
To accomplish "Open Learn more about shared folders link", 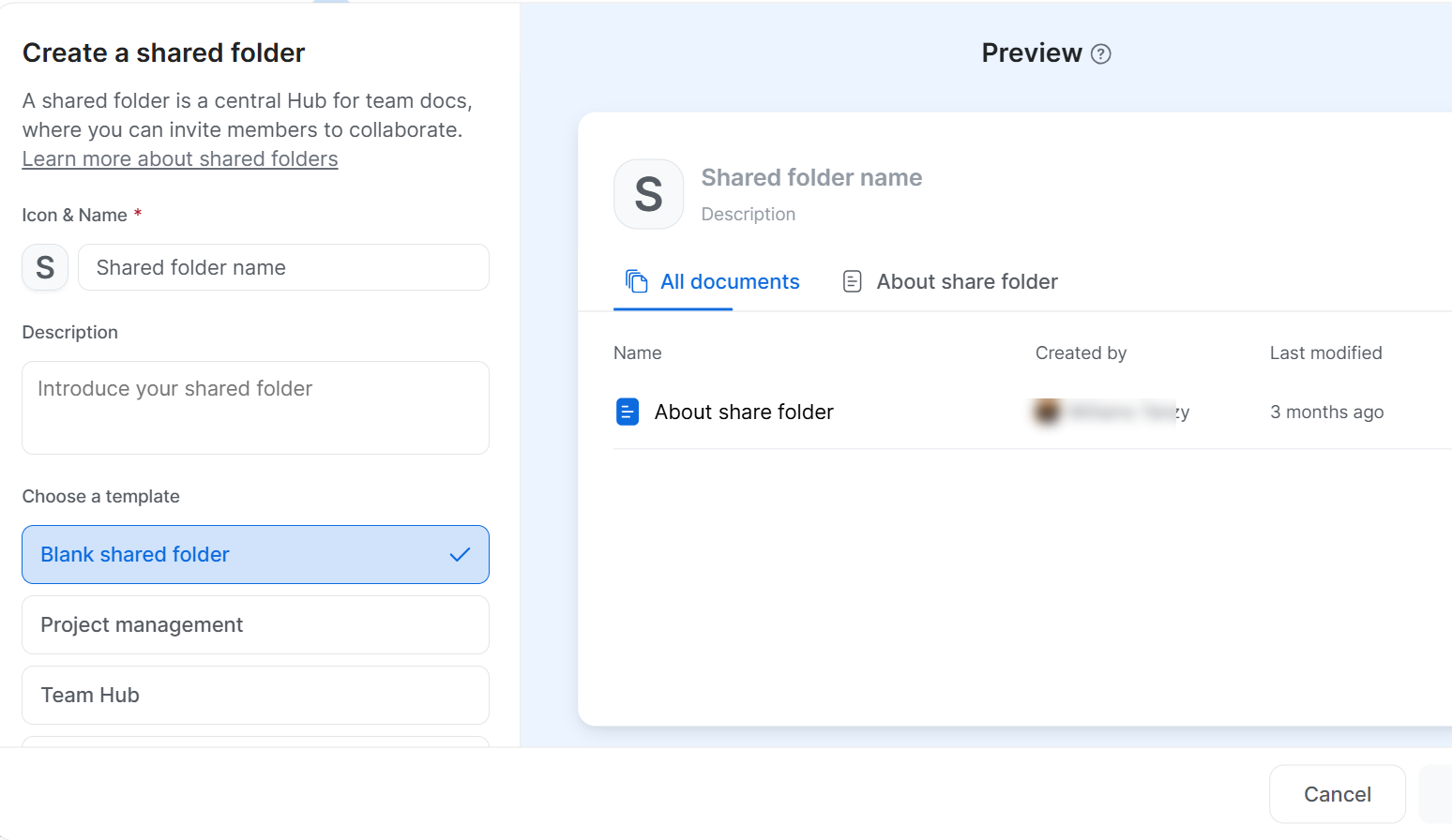I will pos(179,158).
